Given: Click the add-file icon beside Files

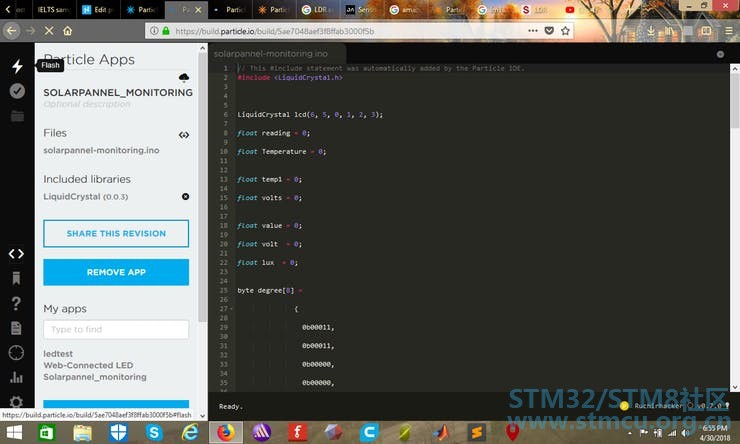Looking at the screenshot, I should (x=184, y=134).
